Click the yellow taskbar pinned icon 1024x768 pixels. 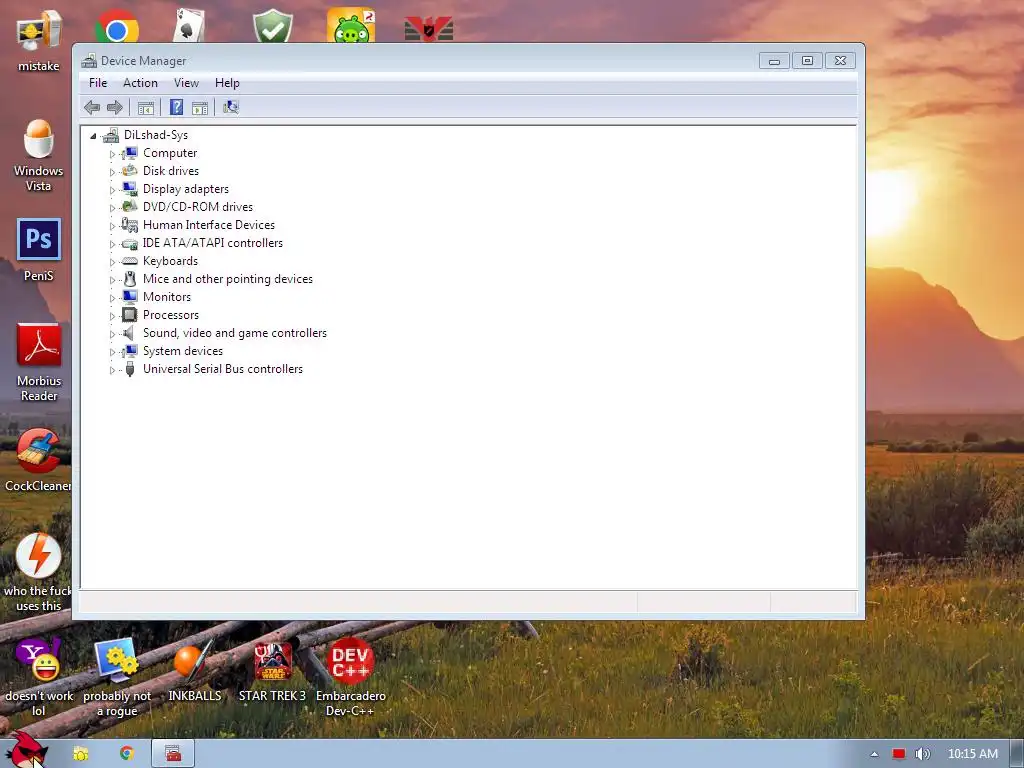[x=80, y=754]
